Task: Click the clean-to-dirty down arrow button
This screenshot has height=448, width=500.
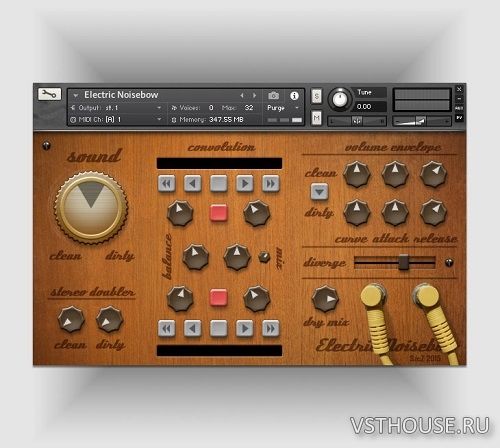Action: click(x=319, y=192)
